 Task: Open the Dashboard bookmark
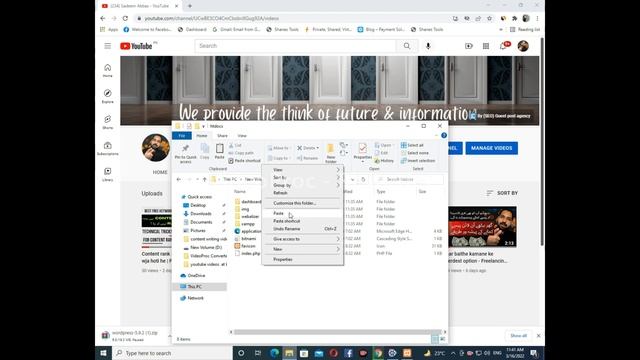[192, 29]
